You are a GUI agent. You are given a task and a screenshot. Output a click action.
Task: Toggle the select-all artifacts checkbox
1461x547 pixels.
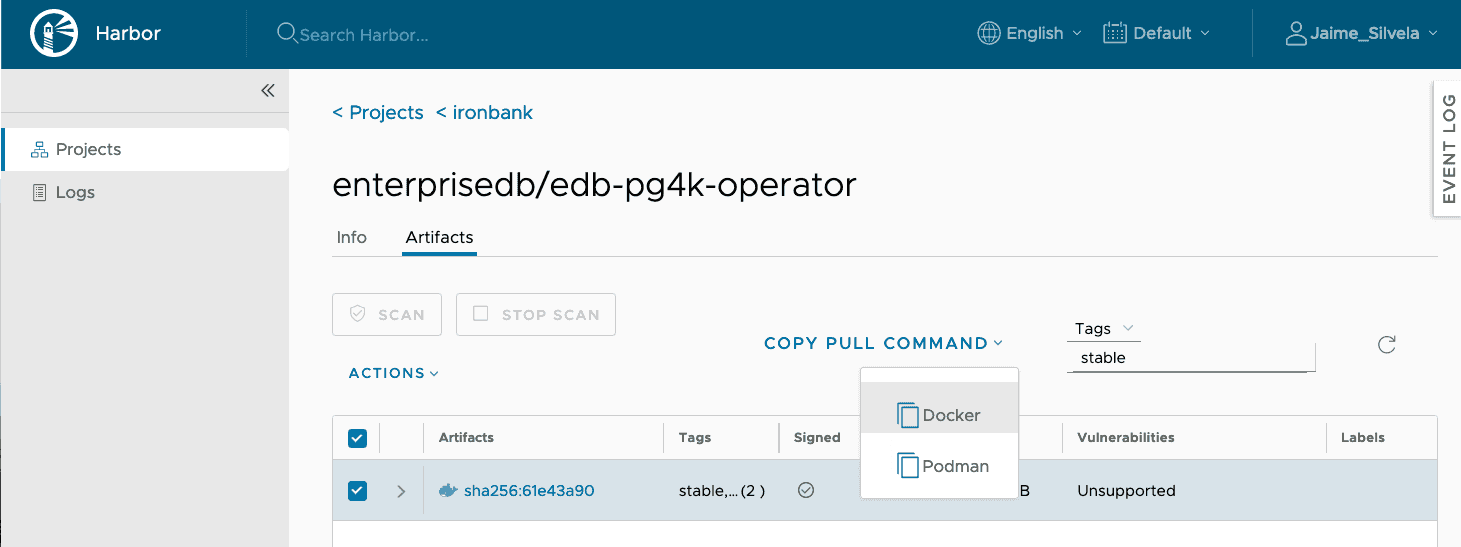[357, 438]
